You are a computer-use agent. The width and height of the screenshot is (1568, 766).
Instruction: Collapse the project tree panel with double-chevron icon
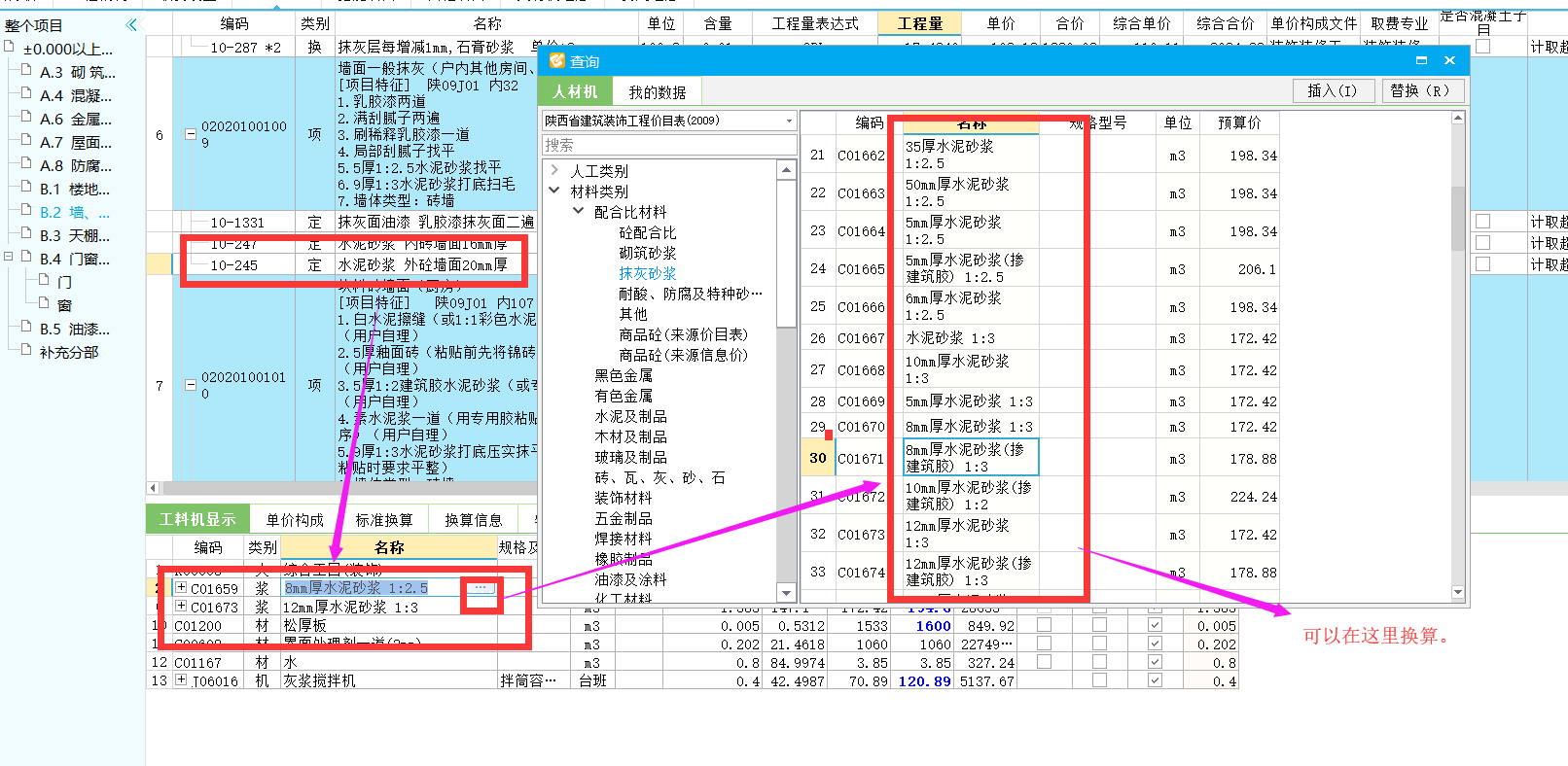tap(131, 24)
